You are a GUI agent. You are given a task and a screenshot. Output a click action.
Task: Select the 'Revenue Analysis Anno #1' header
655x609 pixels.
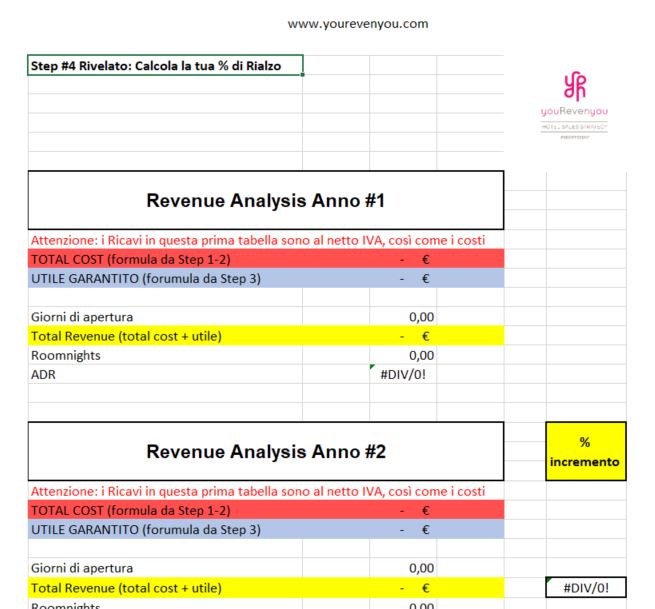265,200
